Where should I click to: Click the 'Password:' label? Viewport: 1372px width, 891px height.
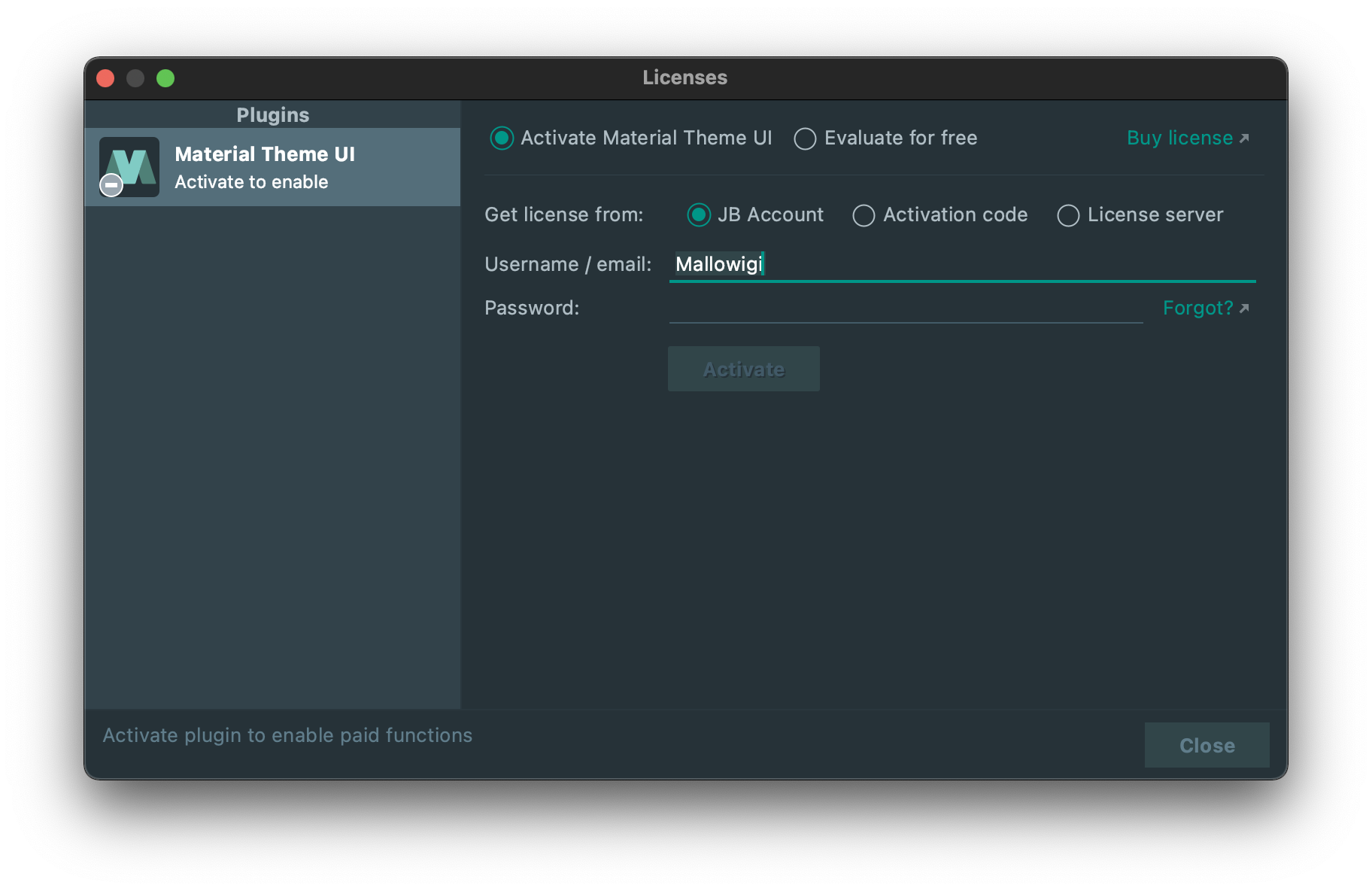pos(532,308)
